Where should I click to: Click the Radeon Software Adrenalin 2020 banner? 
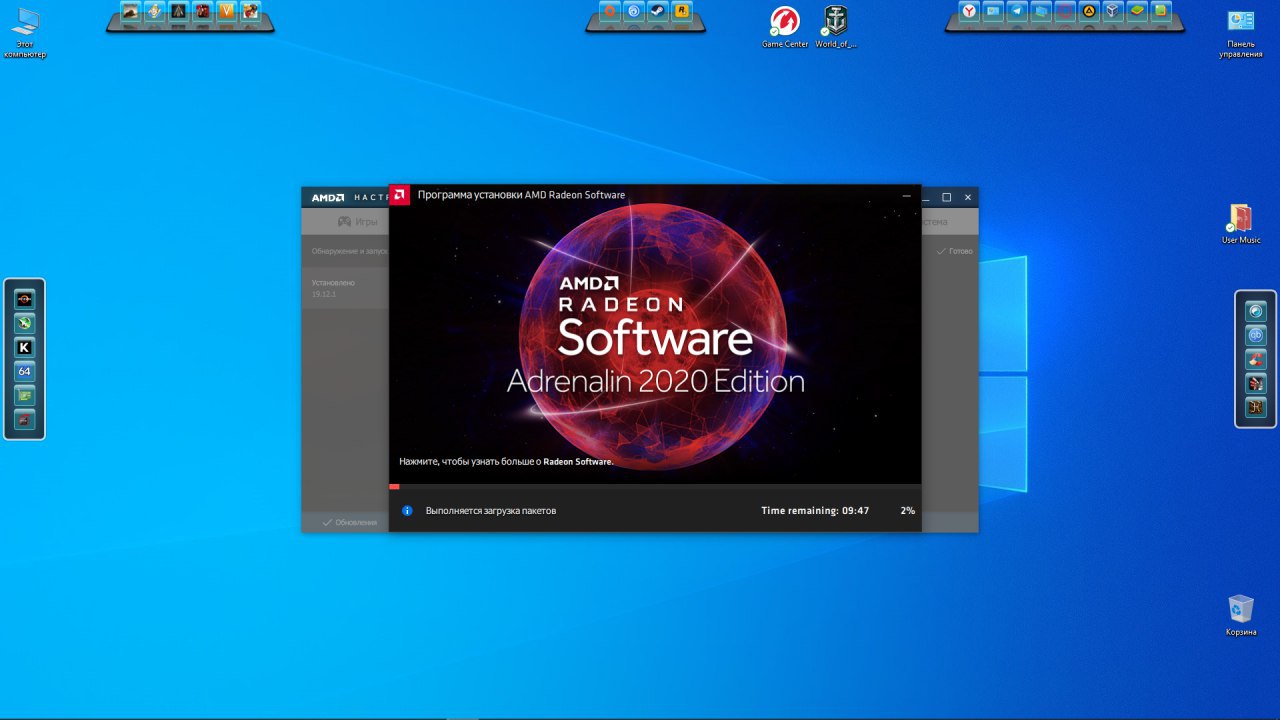click(x=655, y=334)
